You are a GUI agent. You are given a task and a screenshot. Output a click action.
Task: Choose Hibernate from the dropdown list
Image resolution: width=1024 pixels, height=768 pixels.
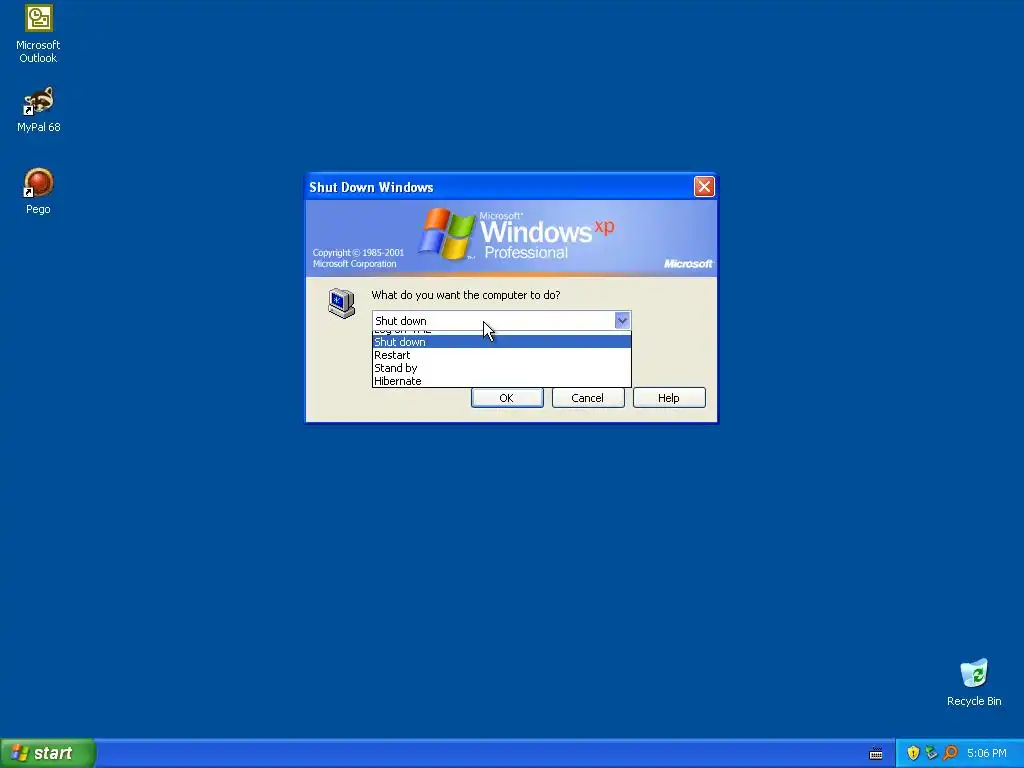pos(502,381)
